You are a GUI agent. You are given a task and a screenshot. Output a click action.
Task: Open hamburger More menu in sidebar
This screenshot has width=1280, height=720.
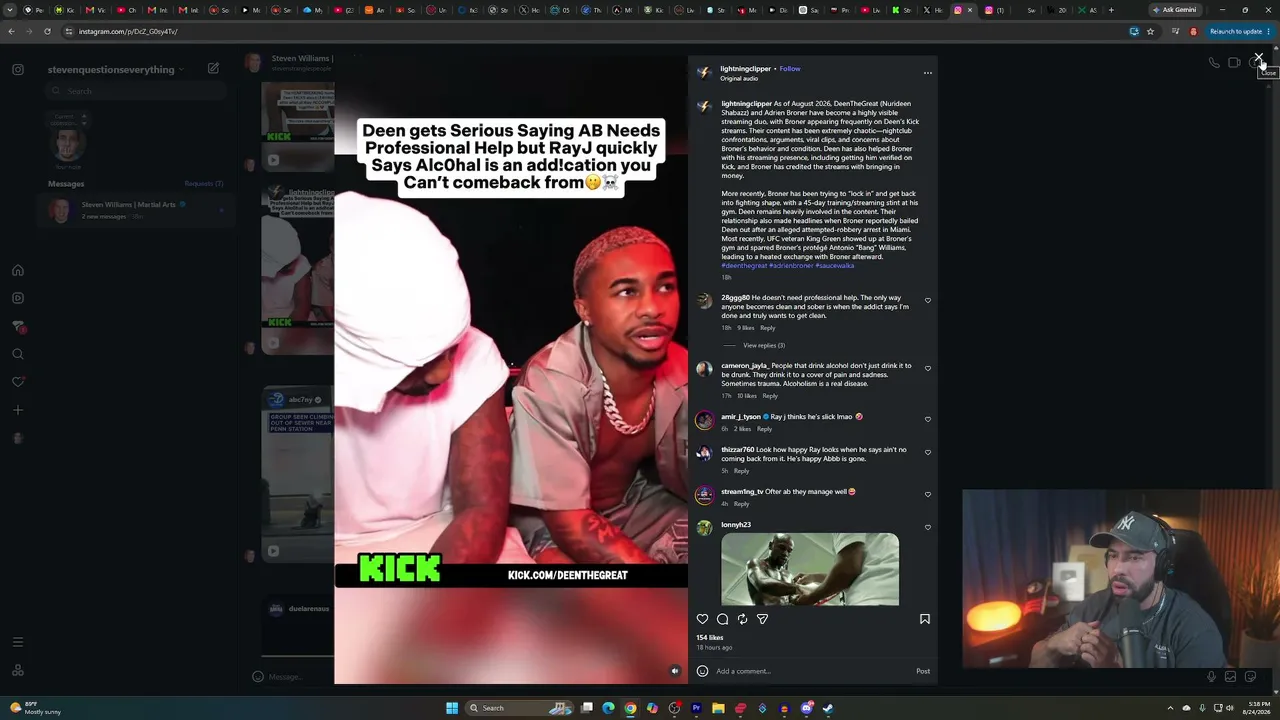tap(18, 642)
